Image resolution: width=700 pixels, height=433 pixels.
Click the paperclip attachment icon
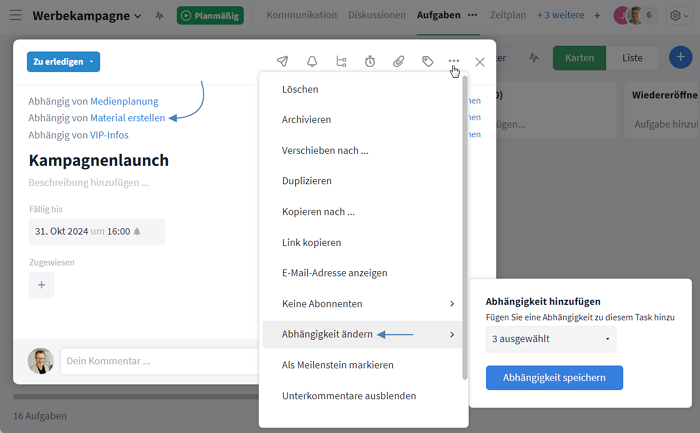click(399, 62)
